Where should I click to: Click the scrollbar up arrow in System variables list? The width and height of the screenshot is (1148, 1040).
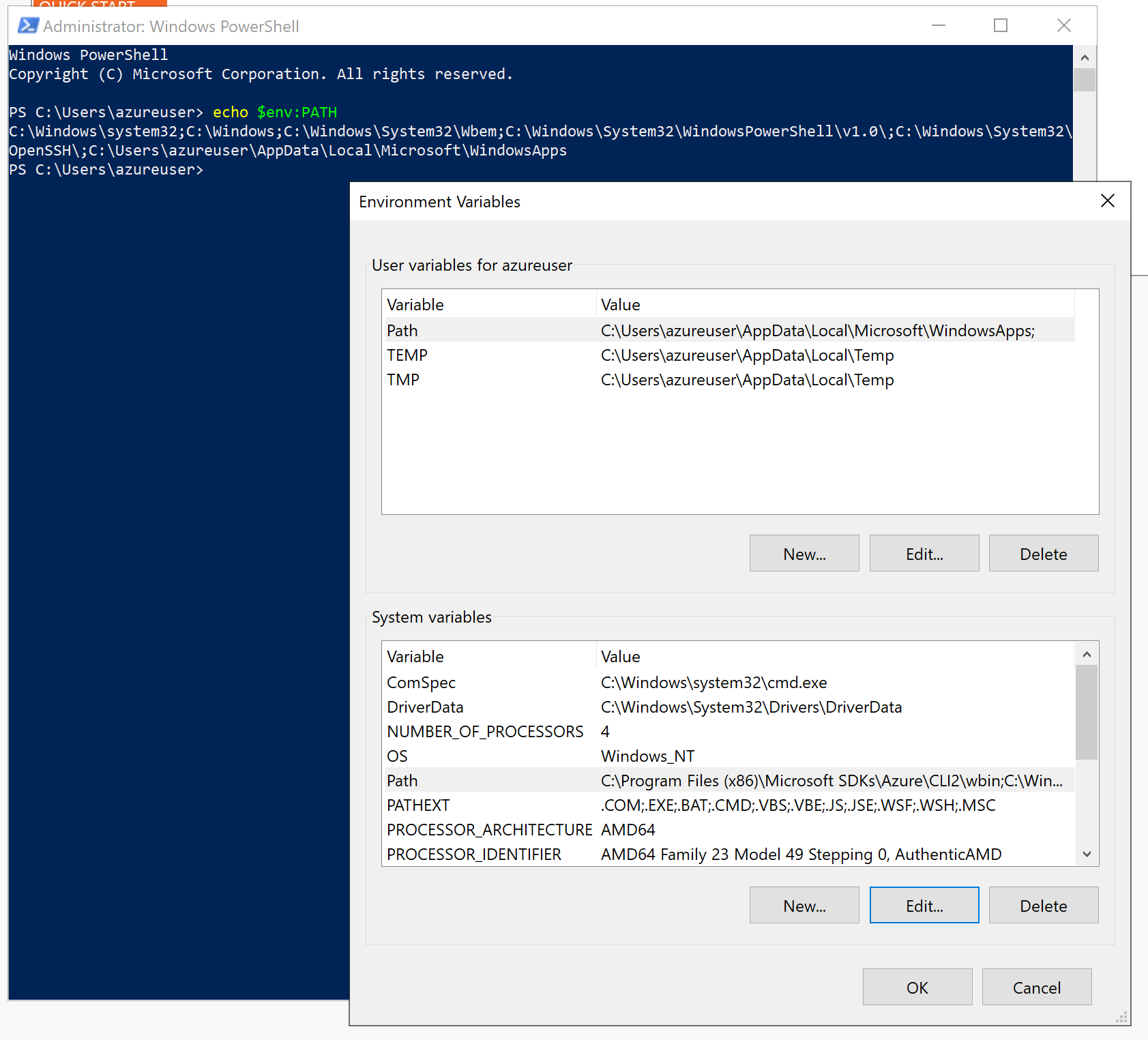coord(1087,653)
